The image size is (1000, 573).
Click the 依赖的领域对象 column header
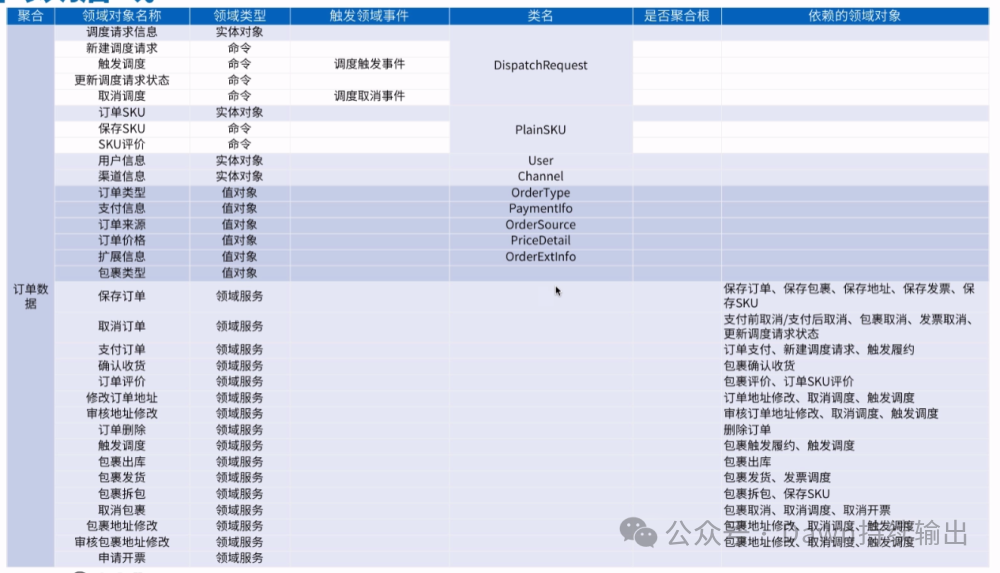tap(855, 16)
